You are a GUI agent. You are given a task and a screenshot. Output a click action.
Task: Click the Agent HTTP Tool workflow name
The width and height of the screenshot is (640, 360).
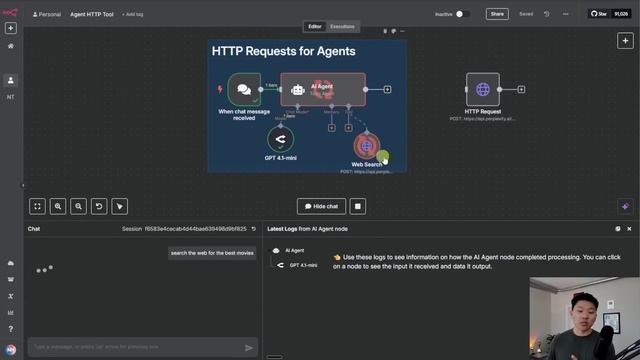92,14
